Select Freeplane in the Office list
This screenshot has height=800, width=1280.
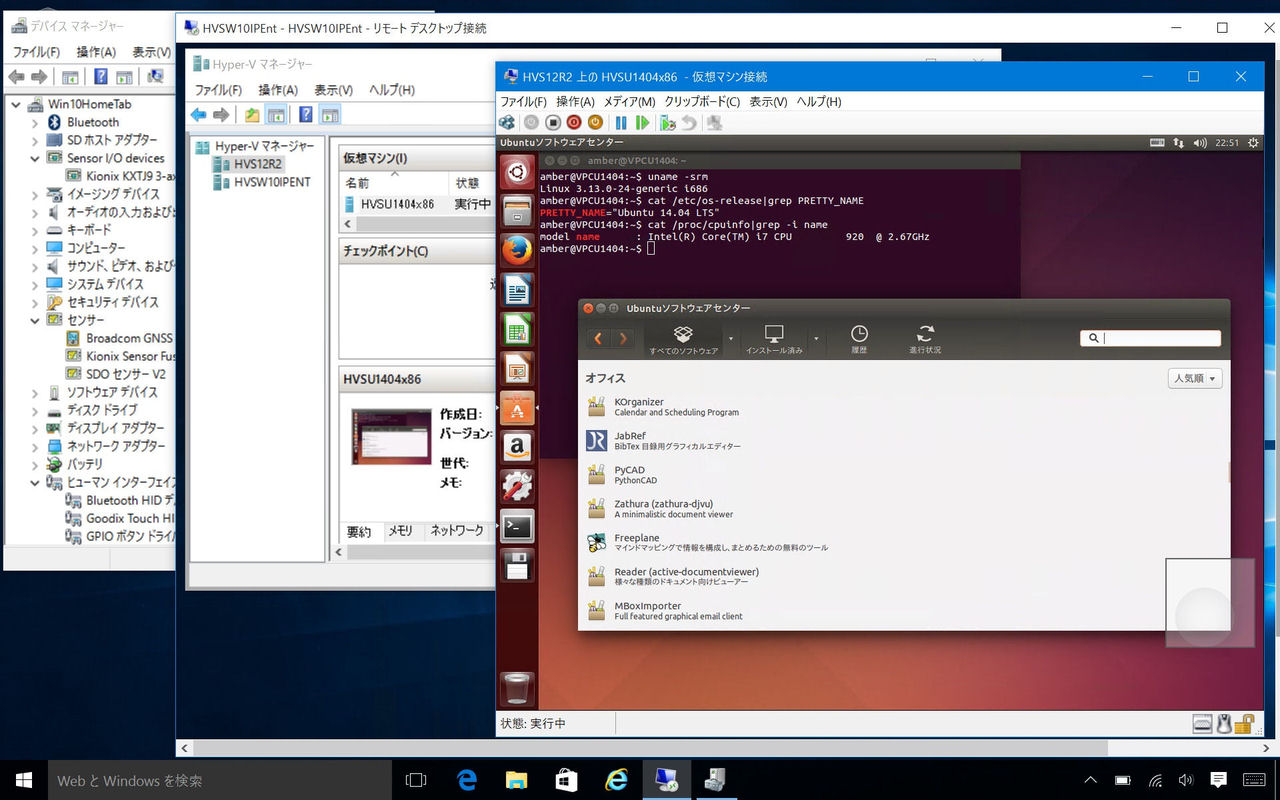pyautogui.click(x=904, y=542)
